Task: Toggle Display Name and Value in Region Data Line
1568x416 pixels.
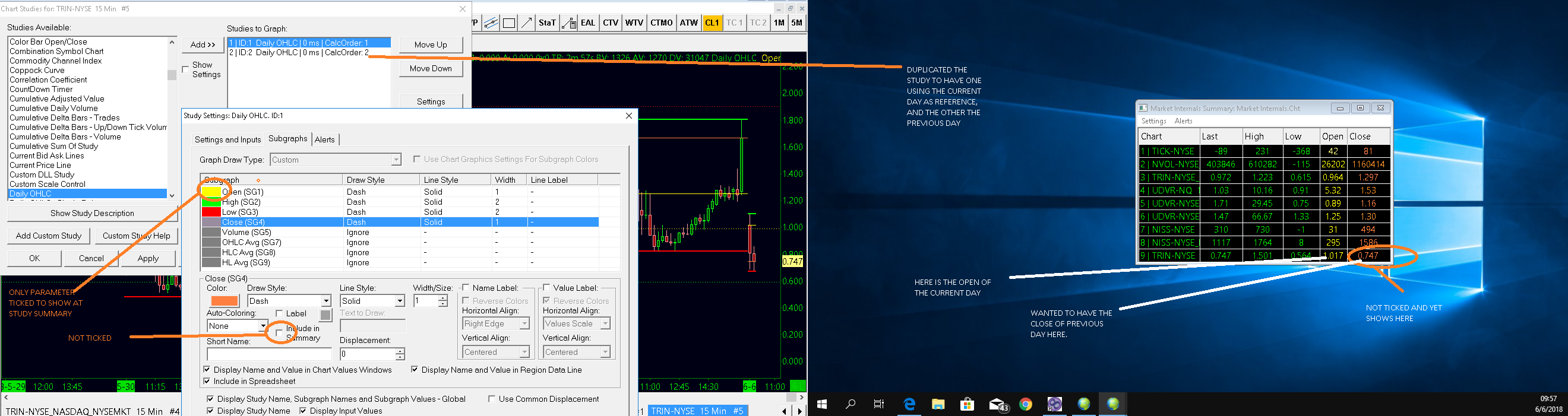Action: pos(415,370)
